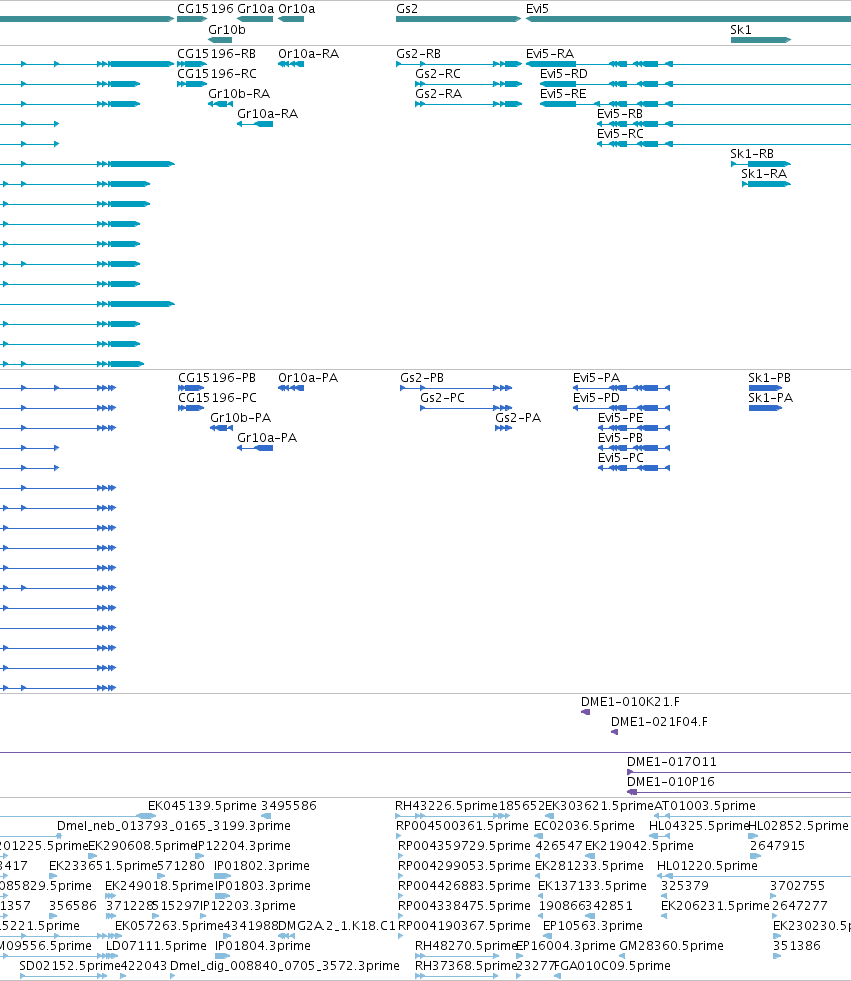Open the Evi5-RB transcript label

point(620,114)
